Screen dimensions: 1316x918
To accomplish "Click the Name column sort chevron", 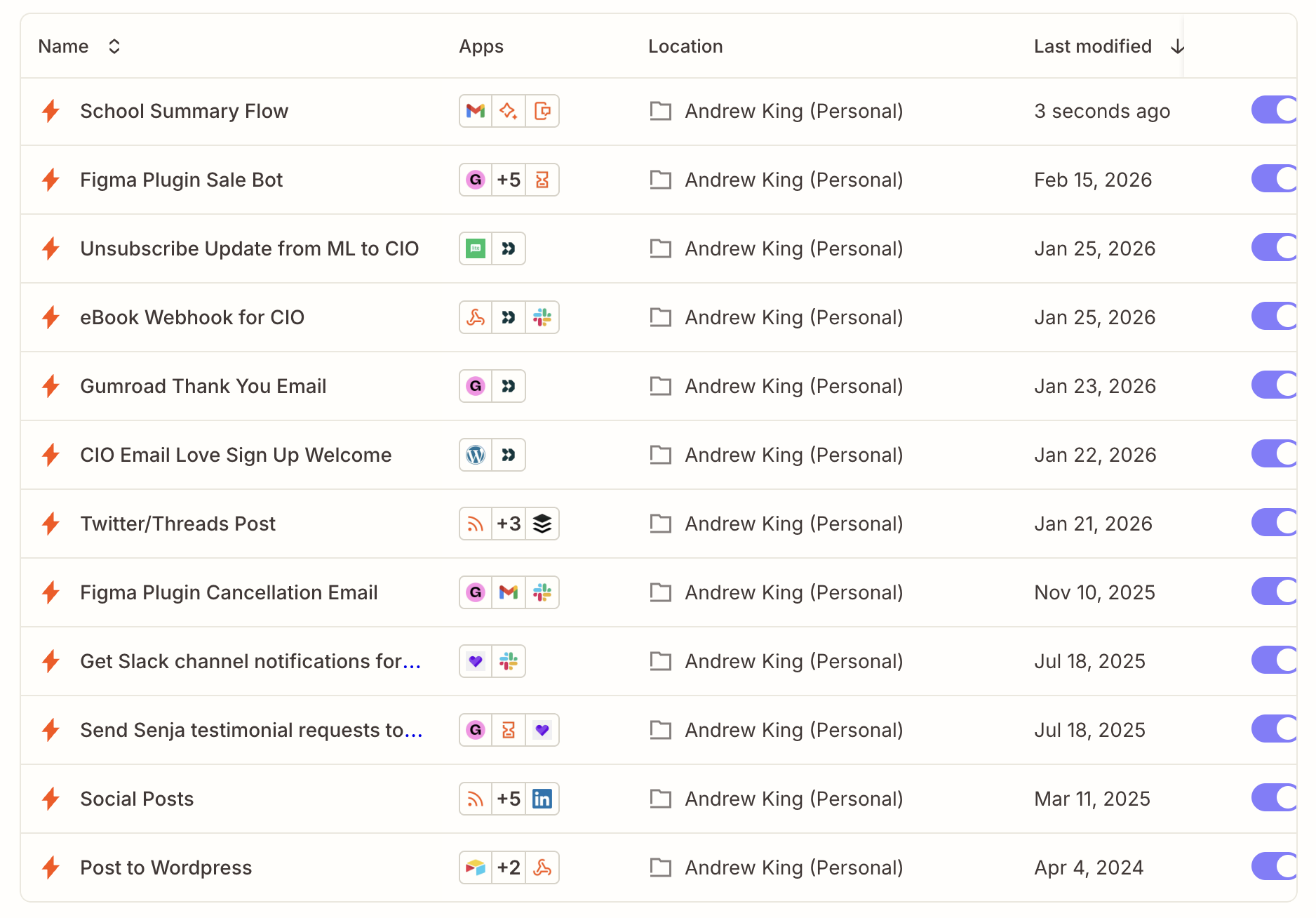I will pyautogui.click(x=114, y=46).
